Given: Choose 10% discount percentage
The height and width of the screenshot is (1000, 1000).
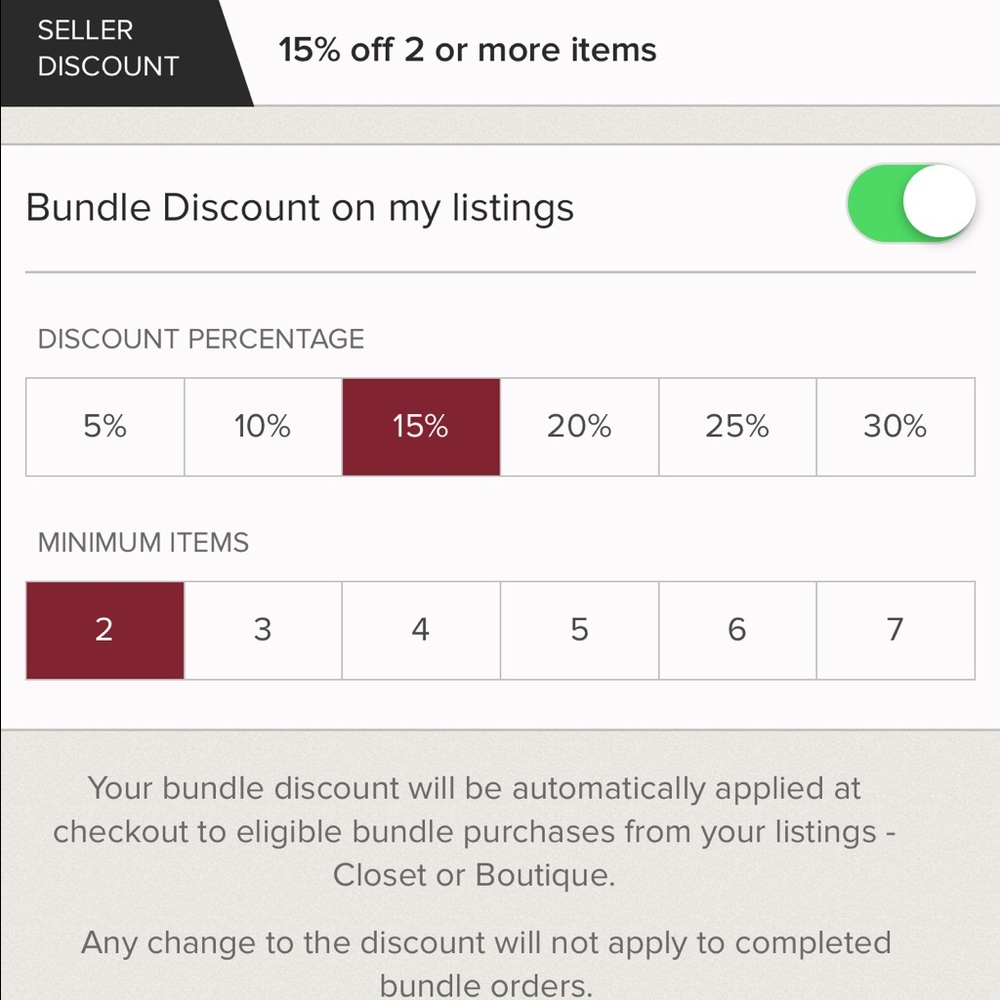Looking at the screenshot, I should [x=263, y=427].
